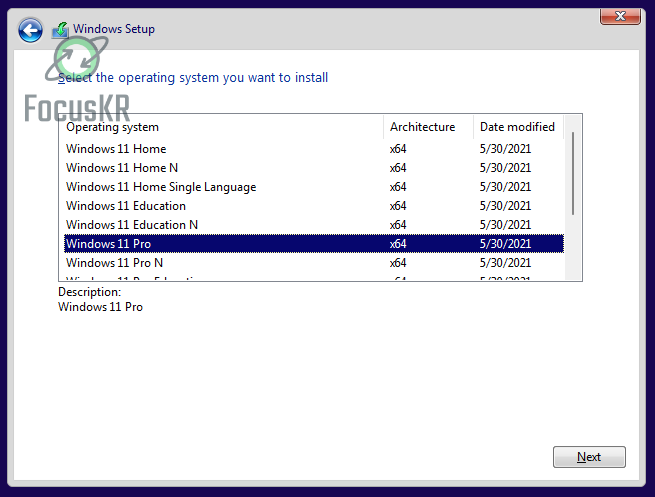Close the Windows Setup dialog
This screenshot has width=655, height=497.
coord(620,16)
